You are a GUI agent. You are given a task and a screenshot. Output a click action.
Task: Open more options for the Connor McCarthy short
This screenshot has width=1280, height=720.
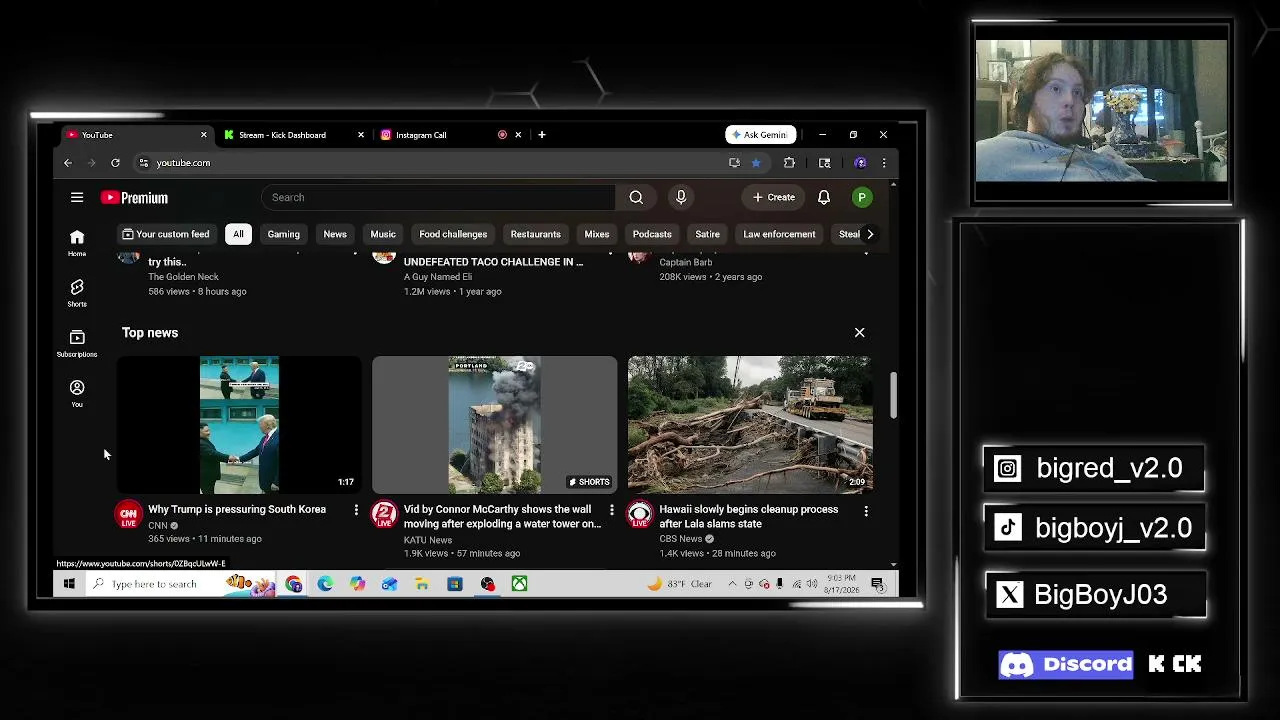[612, 510]
